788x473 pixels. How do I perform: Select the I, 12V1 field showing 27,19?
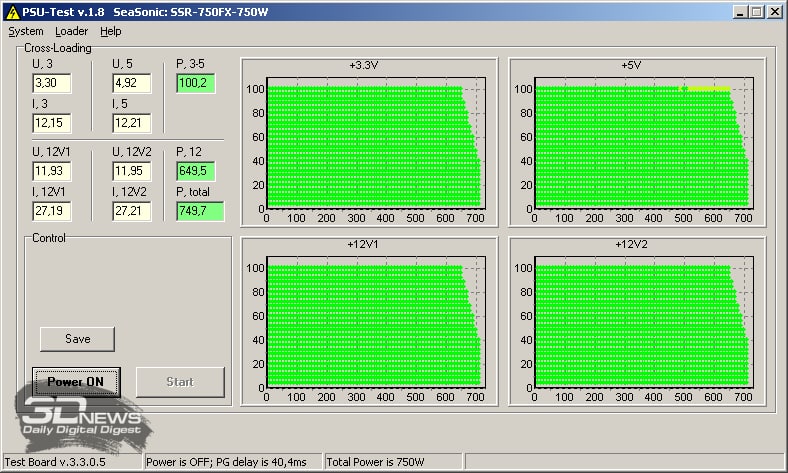point(52,211)
